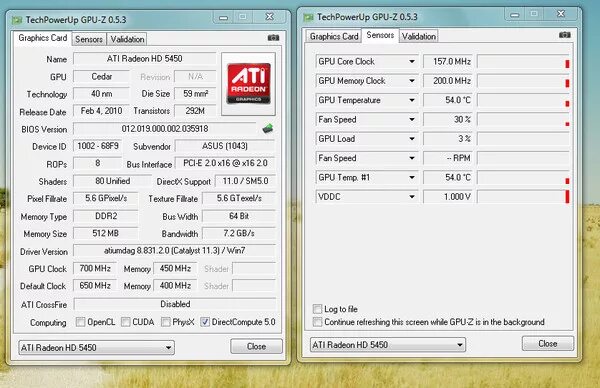Minimize the right GPU-Z Sensors window
Viewport: 600px width, 388px height.
(515, 15)
